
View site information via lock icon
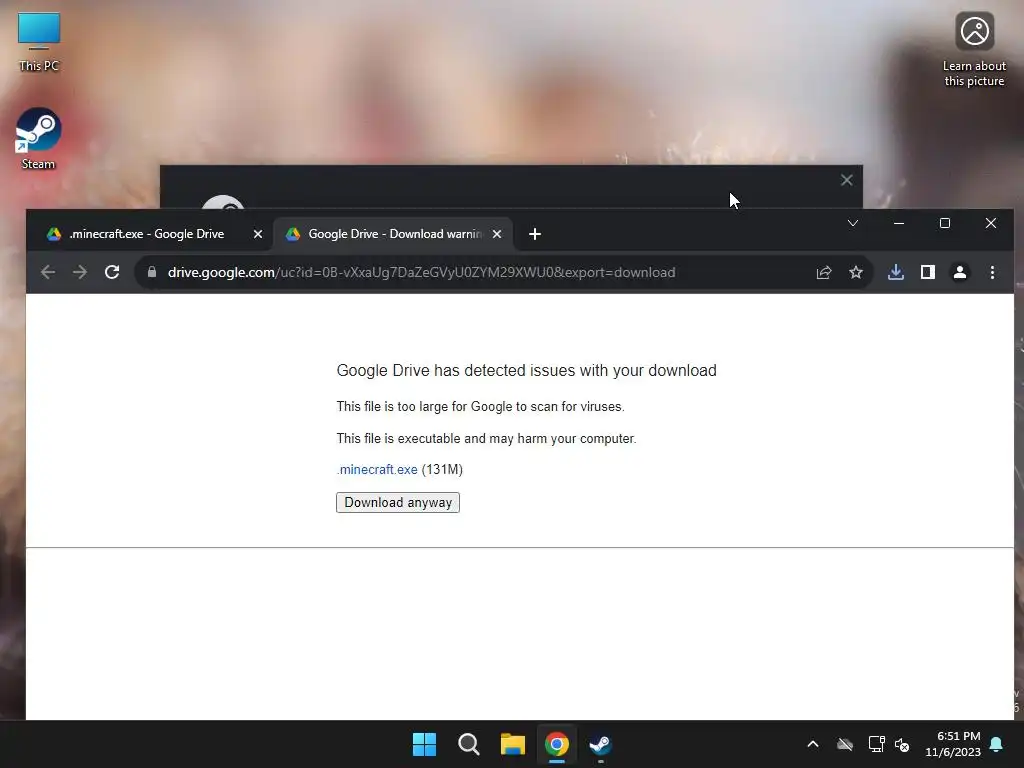152,272
